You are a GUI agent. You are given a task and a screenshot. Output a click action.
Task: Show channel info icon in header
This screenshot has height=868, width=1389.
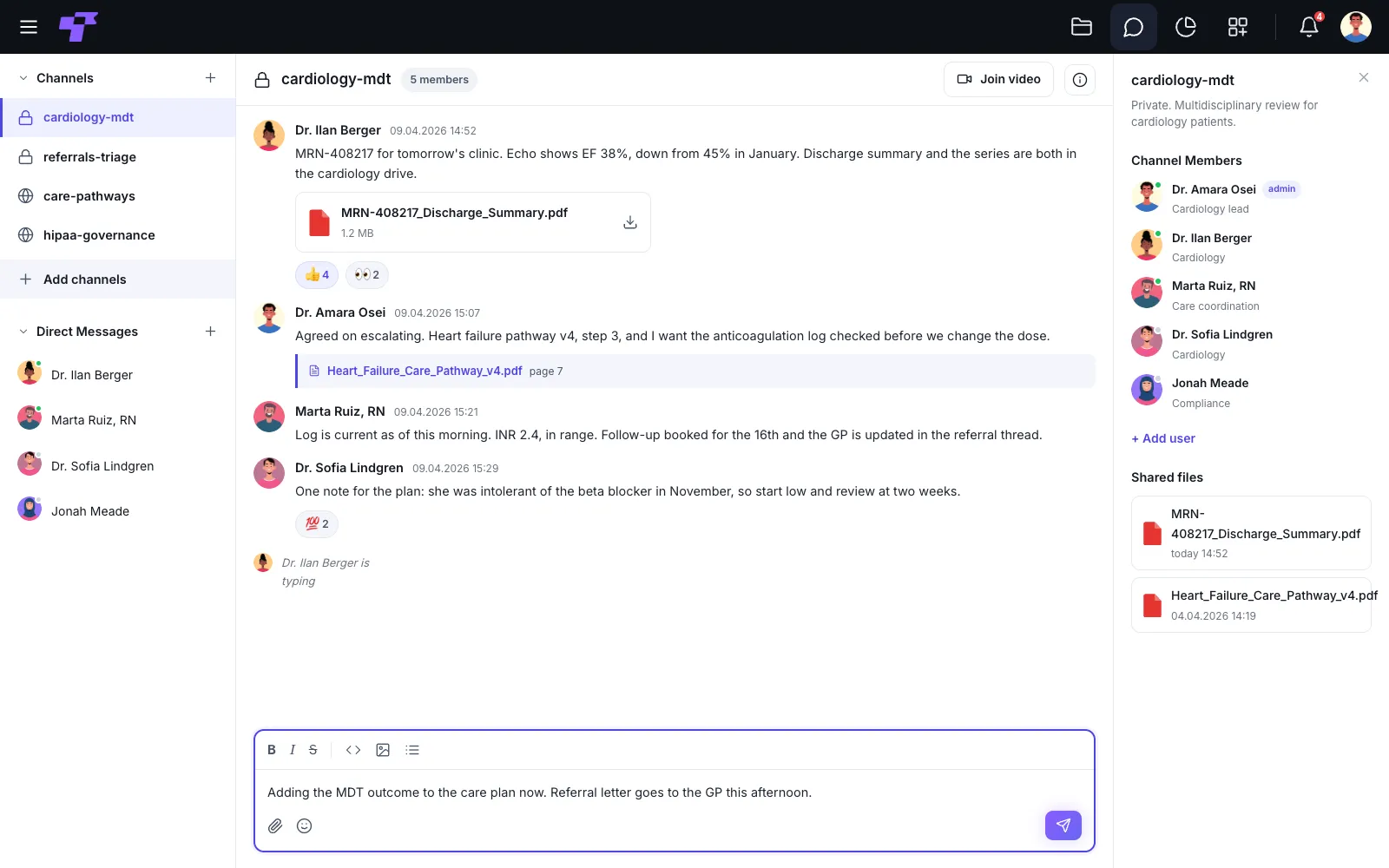(x=1080, y=80)
